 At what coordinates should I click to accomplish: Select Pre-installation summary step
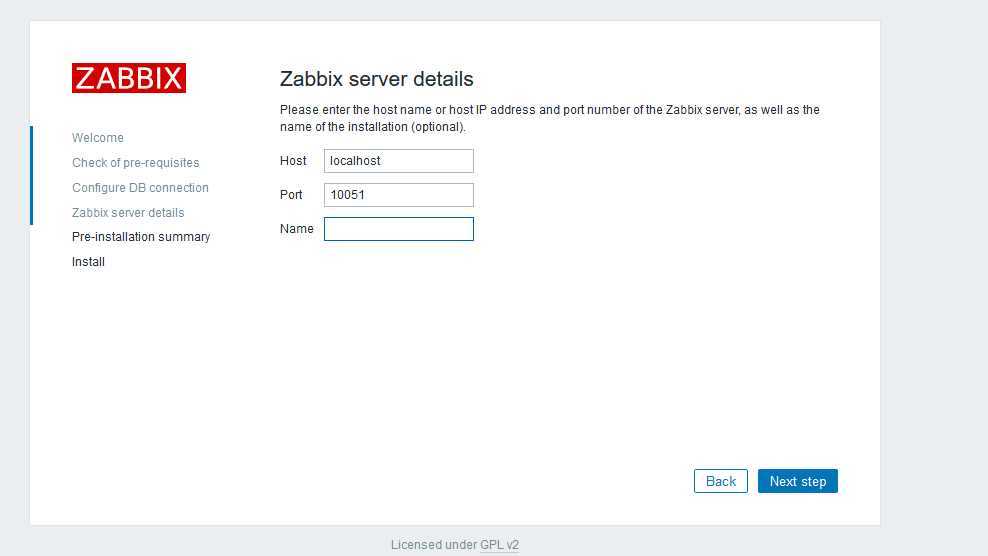[x=141, y=237]
